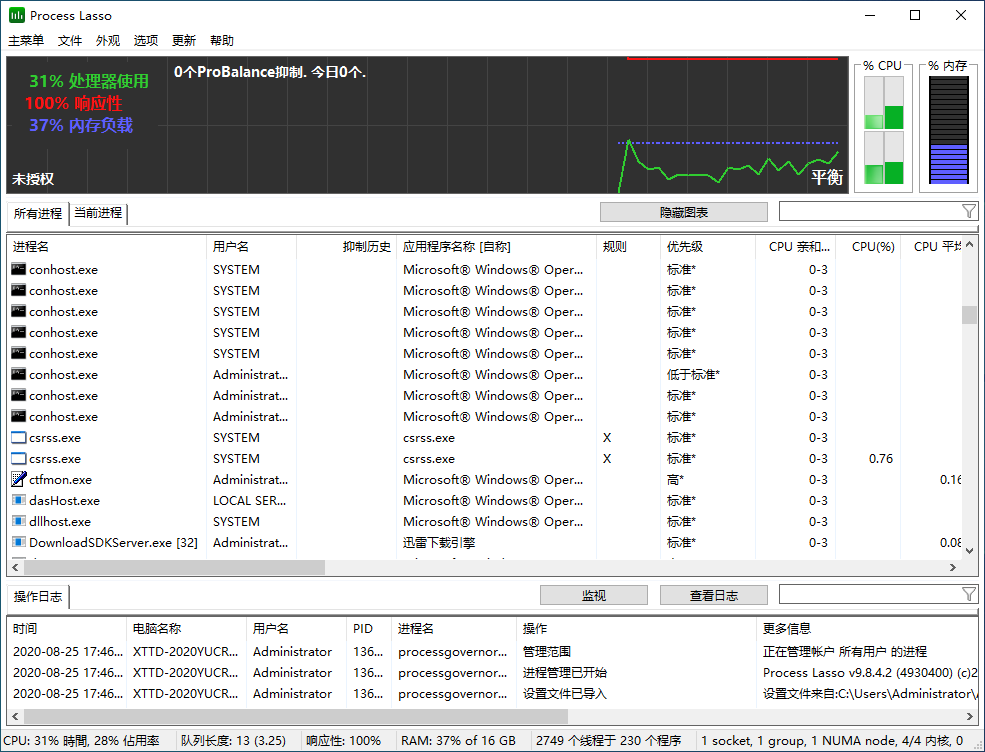Click the 查看日志 button
The width and height of the screenshot is (985, 752).
pyautogui.click(x=714, y=595)
